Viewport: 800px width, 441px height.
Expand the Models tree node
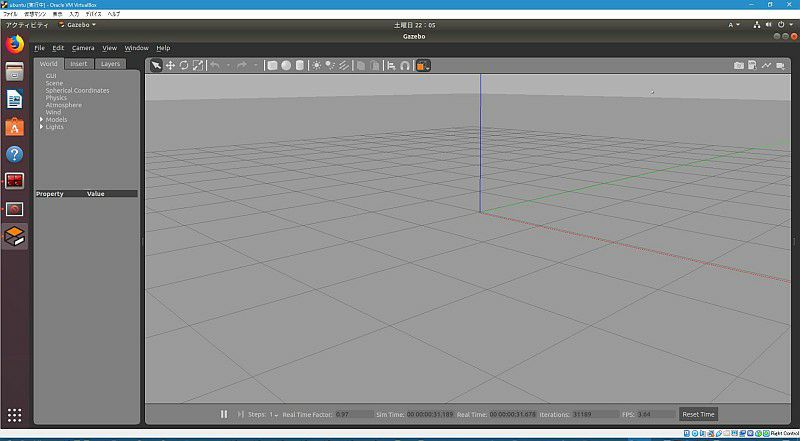coord(41,119)
